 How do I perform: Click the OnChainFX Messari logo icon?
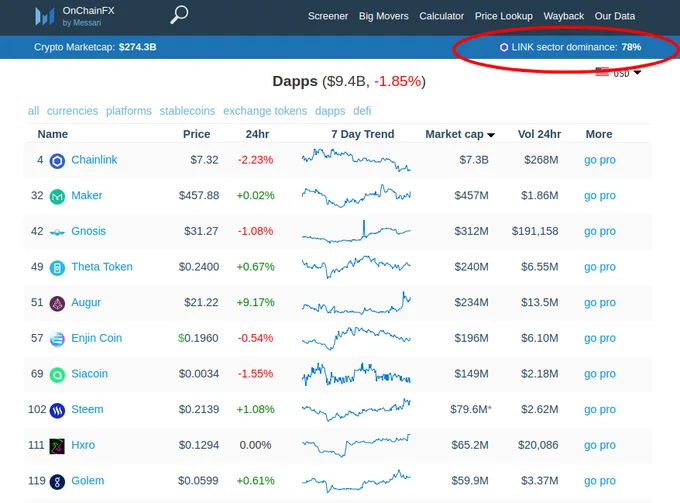pyautogui.click(x=45, y=17)
